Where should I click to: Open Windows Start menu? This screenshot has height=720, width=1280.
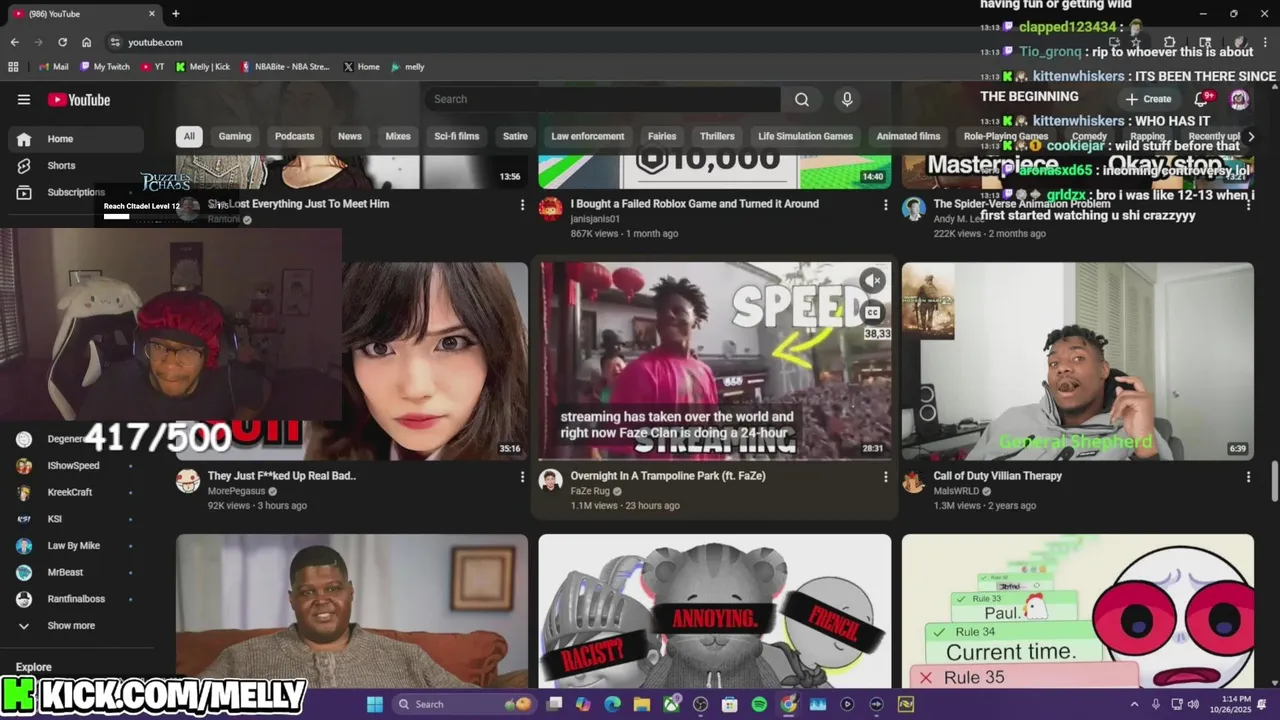374,704
